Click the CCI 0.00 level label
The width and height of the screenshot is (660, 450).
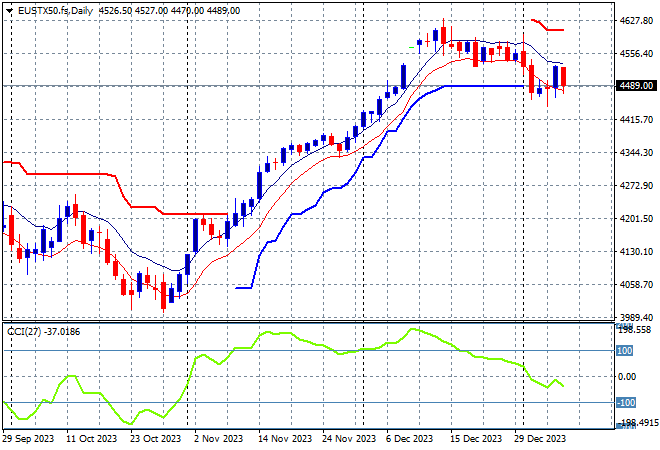(x=626, y=377)
